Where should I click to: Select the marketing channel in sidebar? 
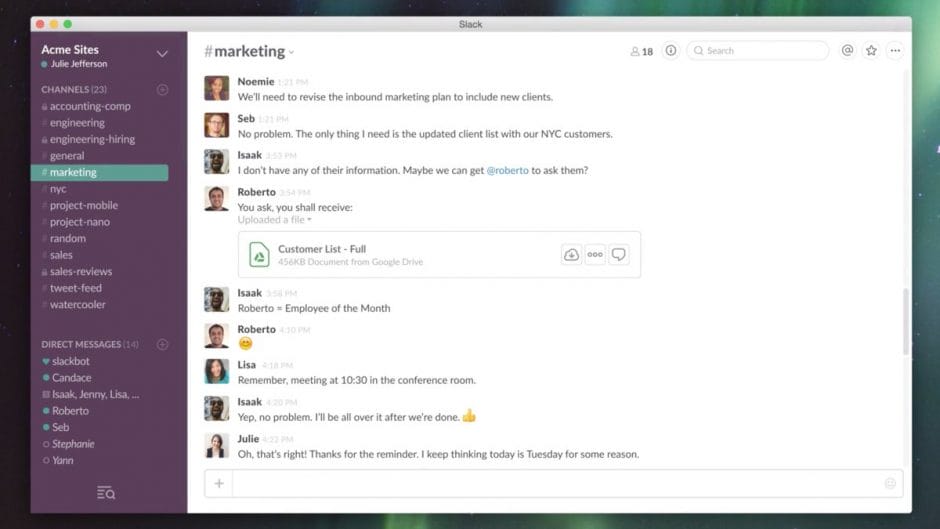tap(100, 172)
